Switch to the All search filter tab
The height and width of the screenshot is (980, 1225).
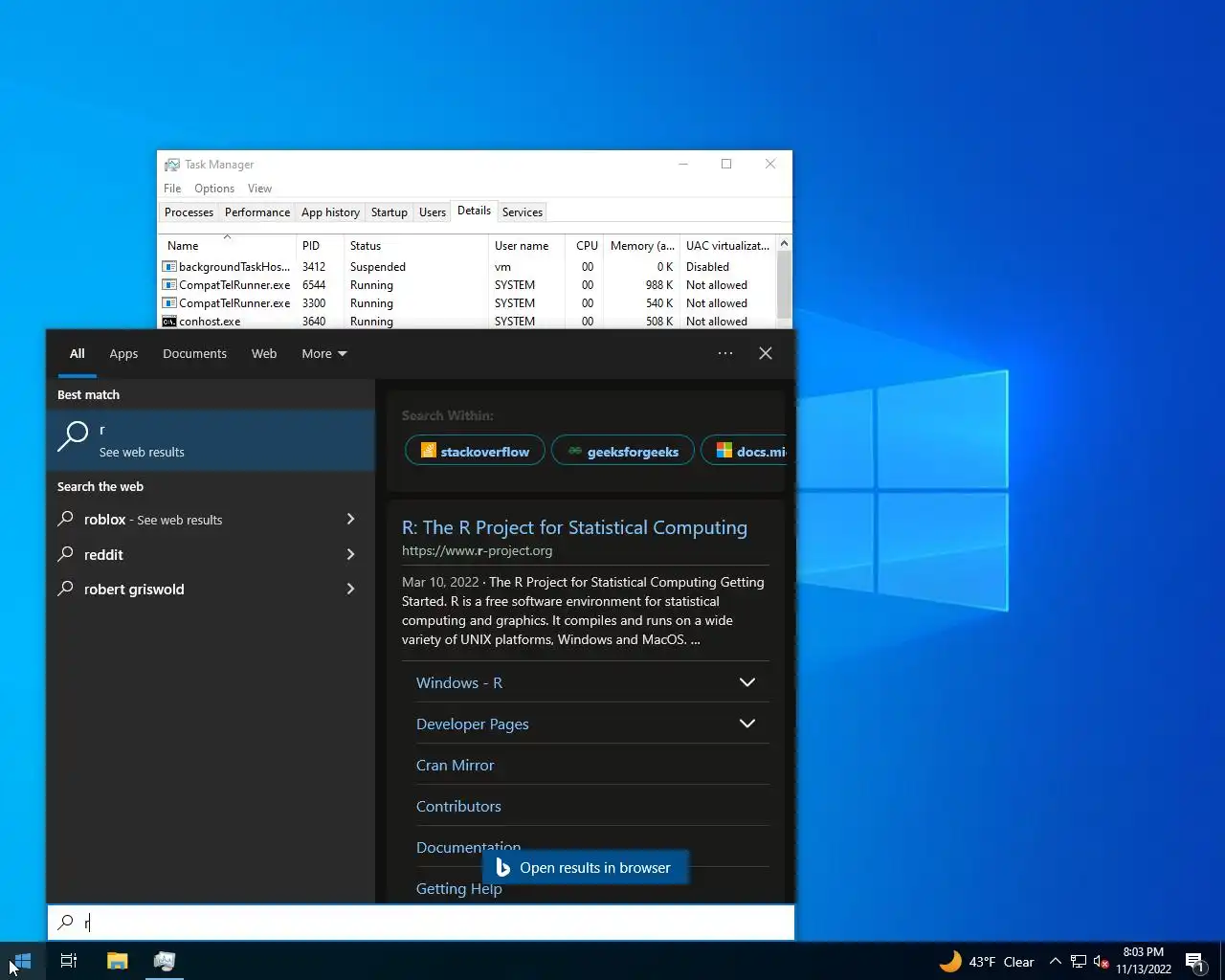point(78,353)
